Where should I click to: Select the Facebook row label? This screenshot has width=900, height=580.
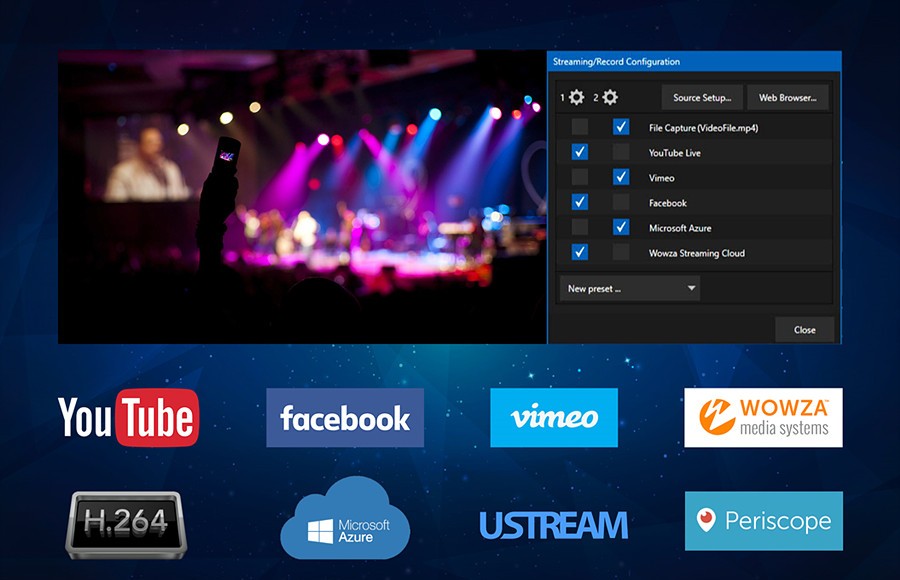tap(668, 203)
